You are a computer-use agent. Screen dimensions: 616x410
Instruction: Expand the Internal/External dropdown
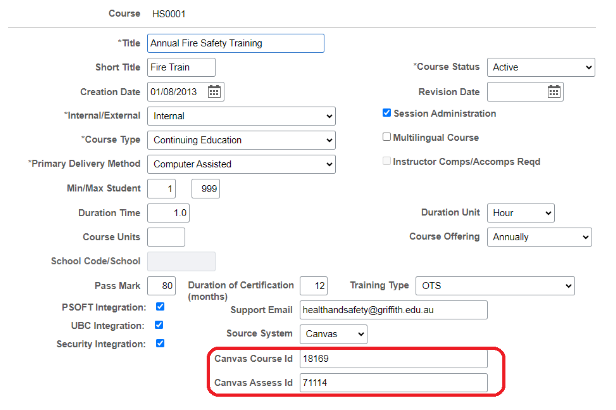pos(241,116)
